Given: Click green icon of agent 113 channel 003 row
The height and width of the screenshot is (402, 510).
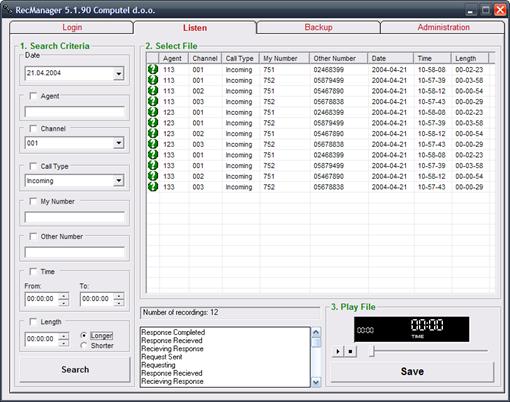Looking at the screenshot, I should 153,101.
